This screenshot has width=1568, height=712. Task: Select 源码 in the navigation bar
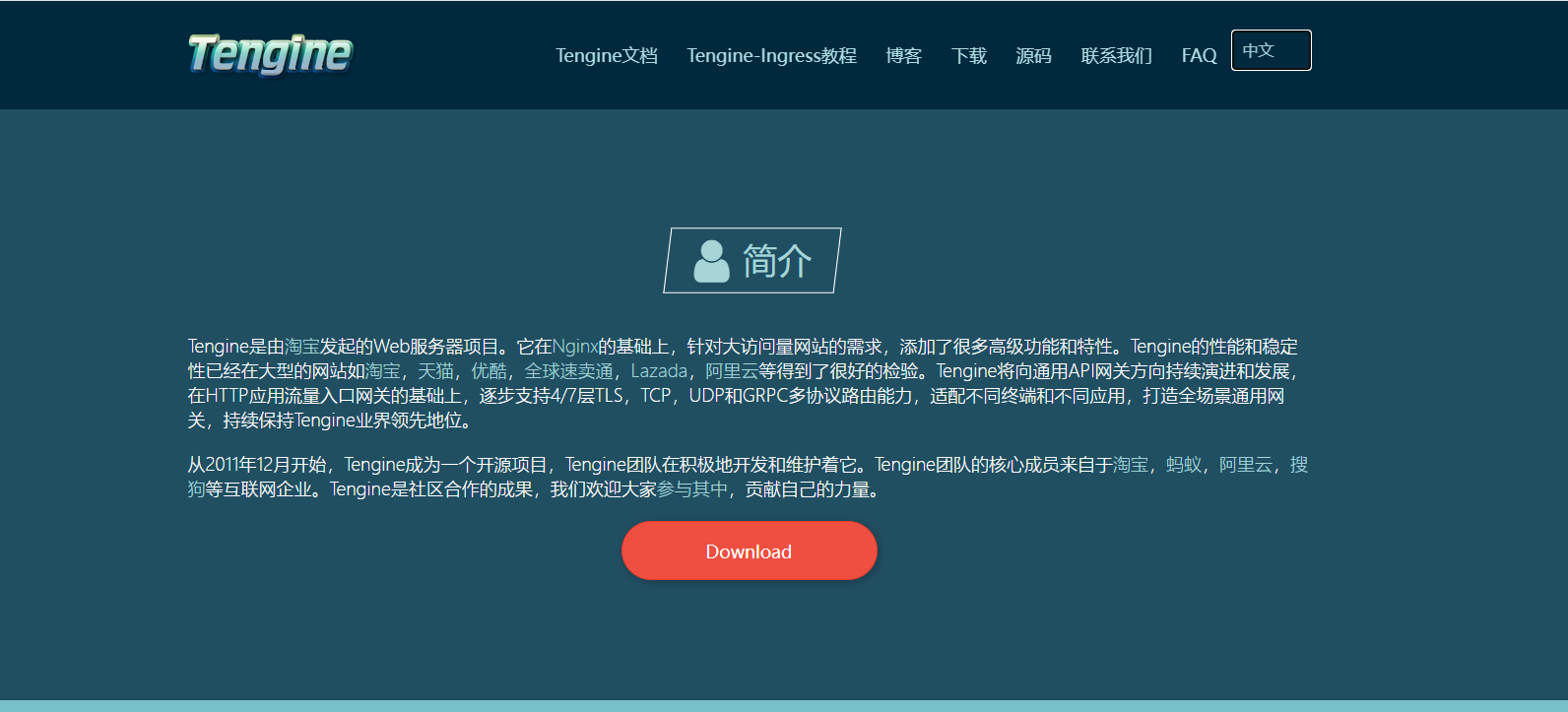1033,55
